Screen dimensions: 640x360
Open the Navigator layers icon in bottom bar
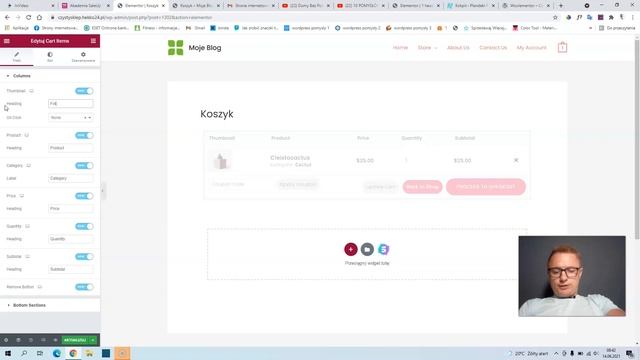click(x=18, y=340)
